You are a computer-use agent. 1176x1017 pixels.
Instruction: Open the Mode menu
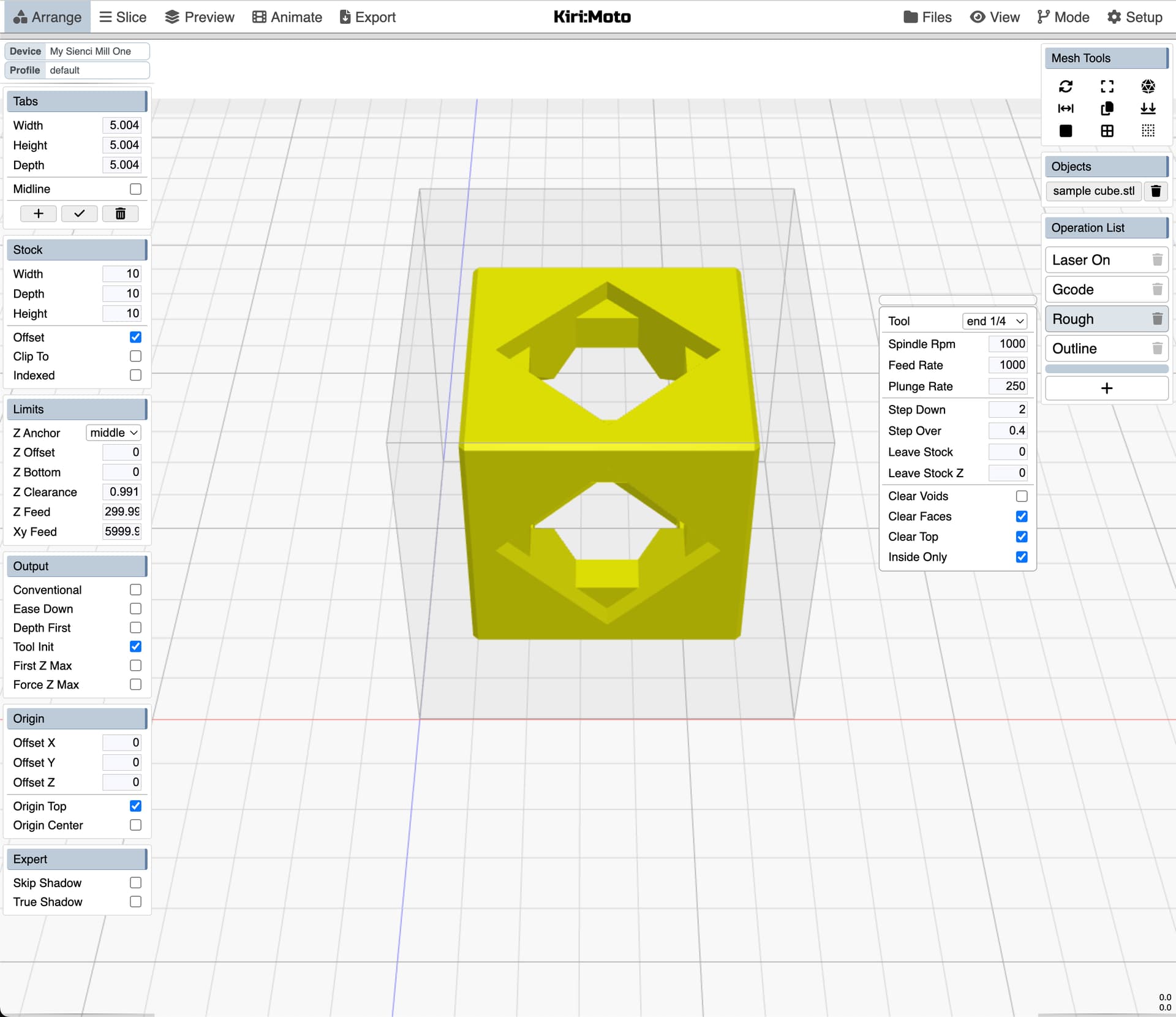click(x=1063, y=17)
